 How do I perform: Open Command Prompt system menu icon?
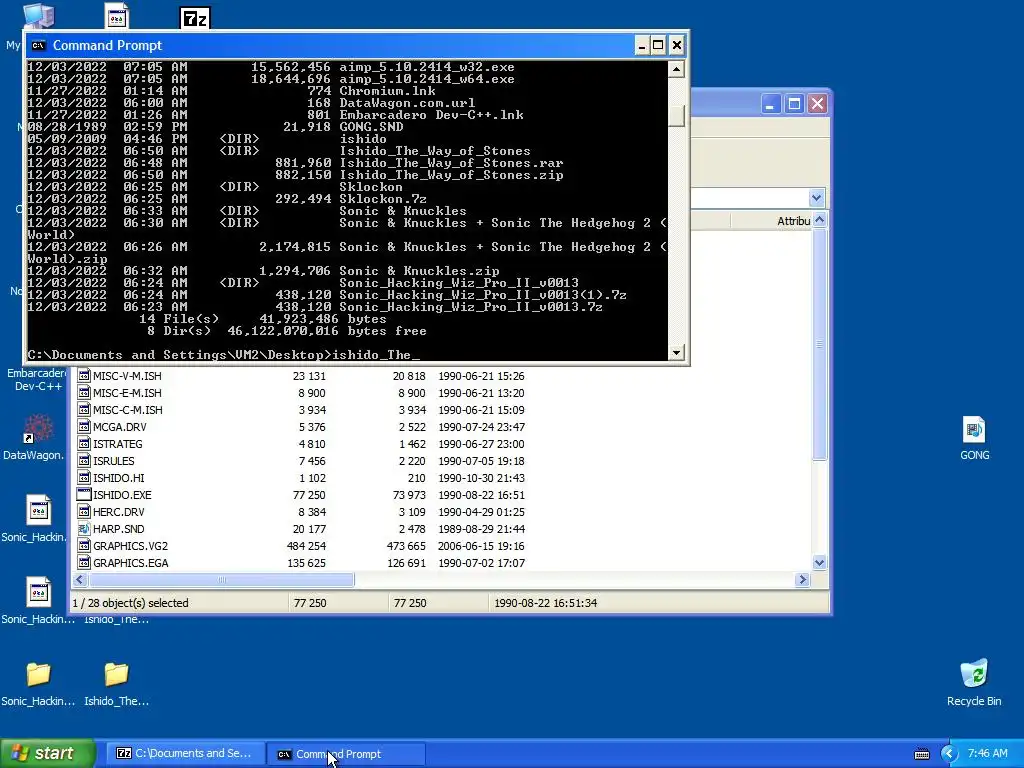pos(39,45)
